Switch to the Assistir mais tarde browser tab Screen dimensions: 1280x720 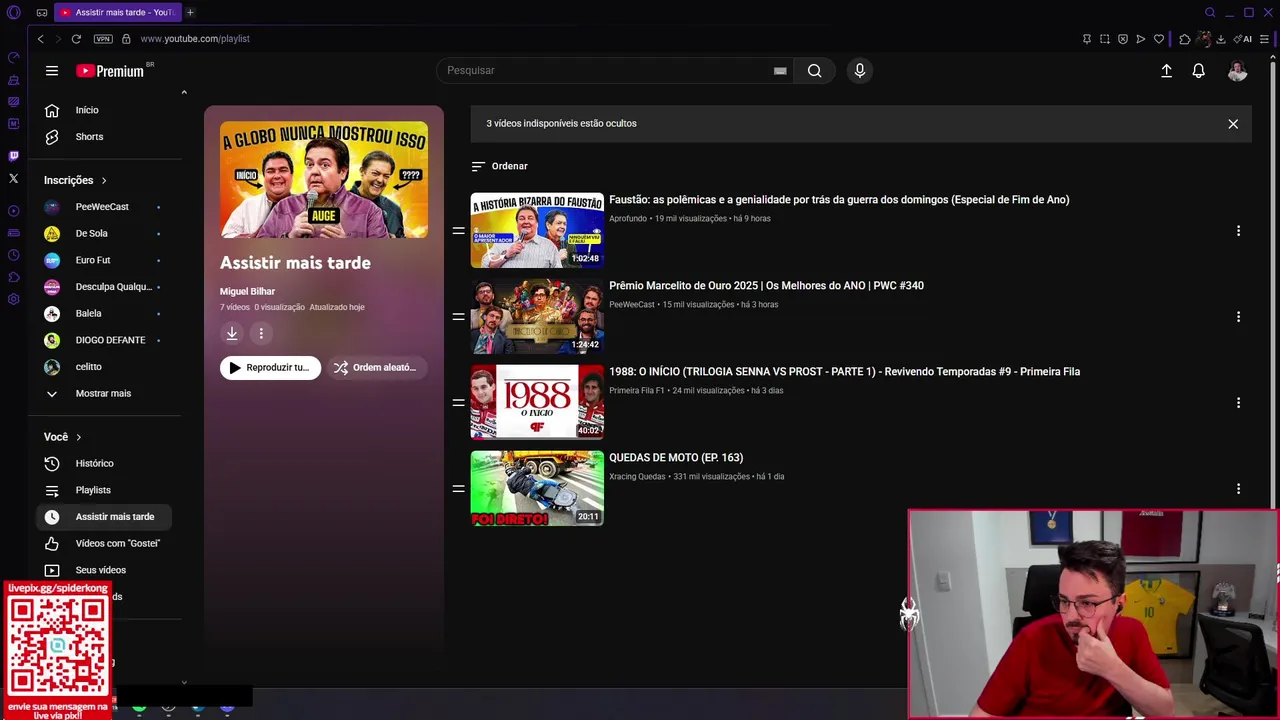116,13
